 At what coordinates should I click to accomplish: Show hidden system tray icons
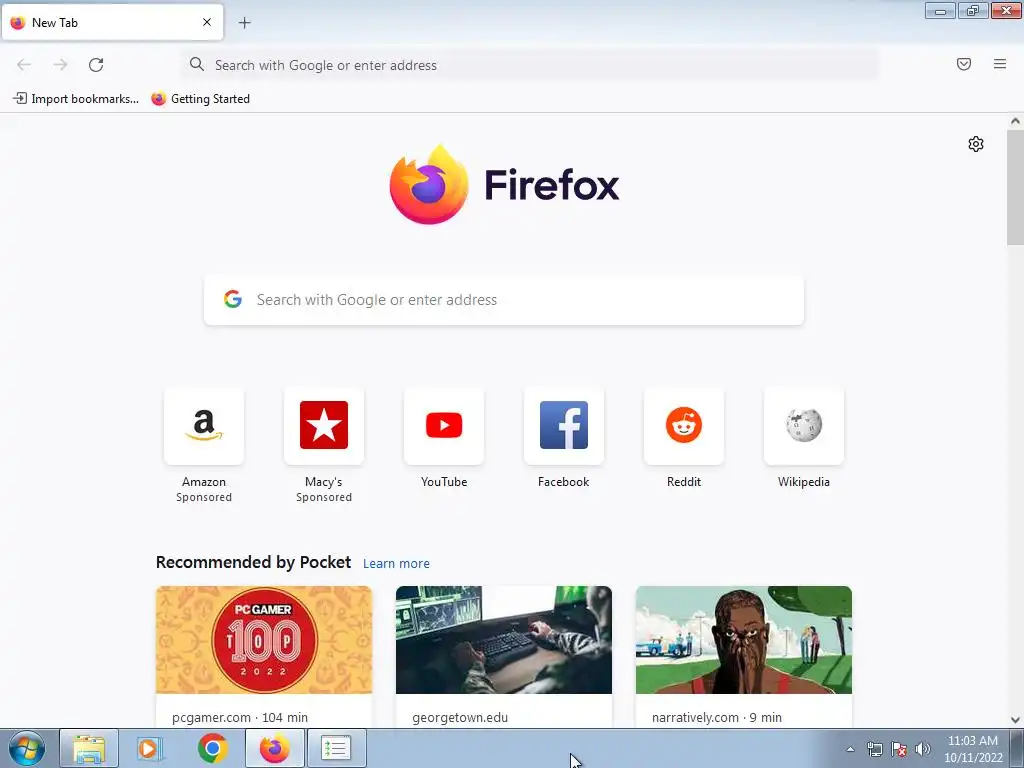(x=850, y=749)
